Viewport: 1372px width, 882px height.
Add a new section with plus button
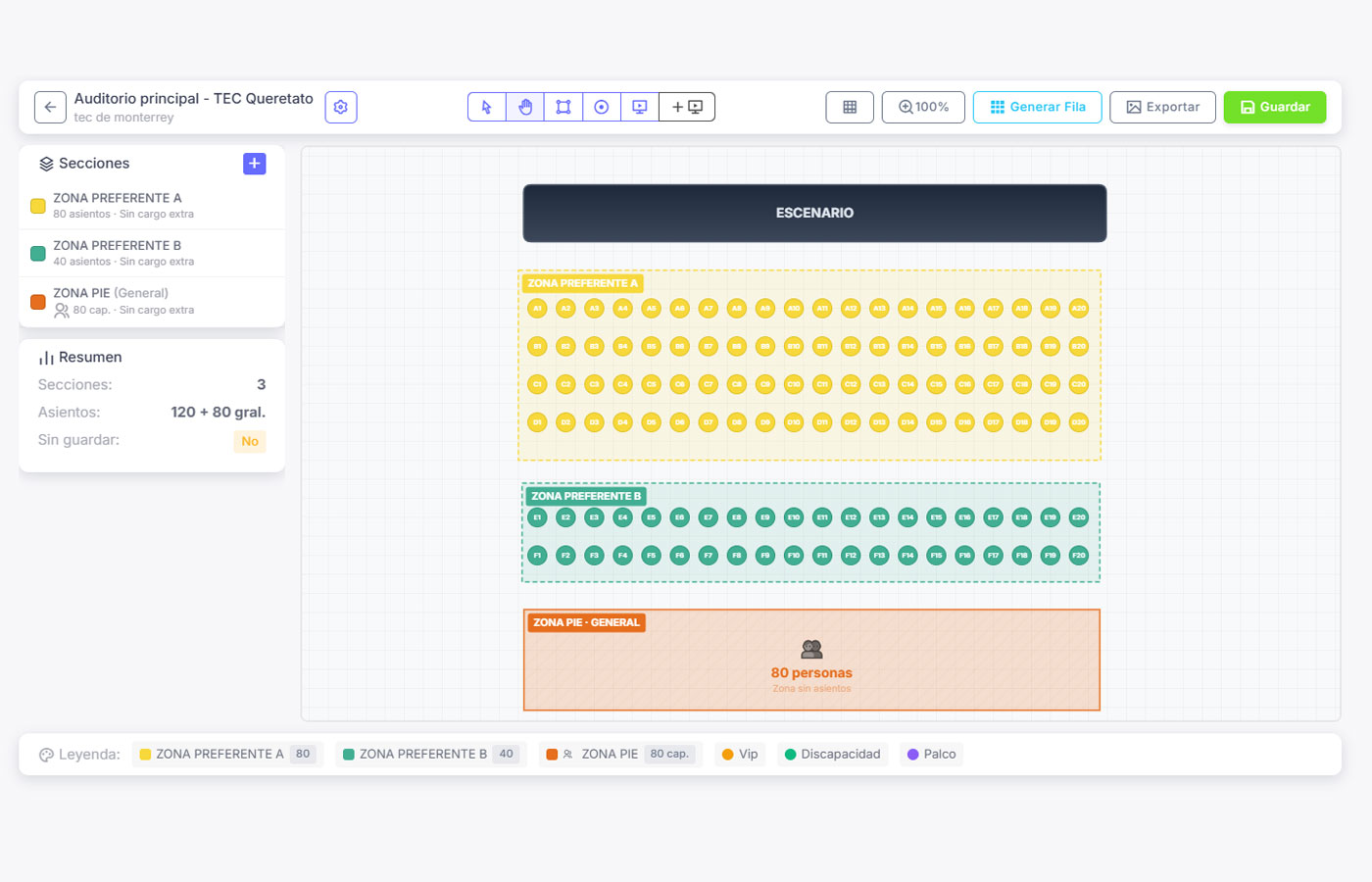[x=255, y=164]
